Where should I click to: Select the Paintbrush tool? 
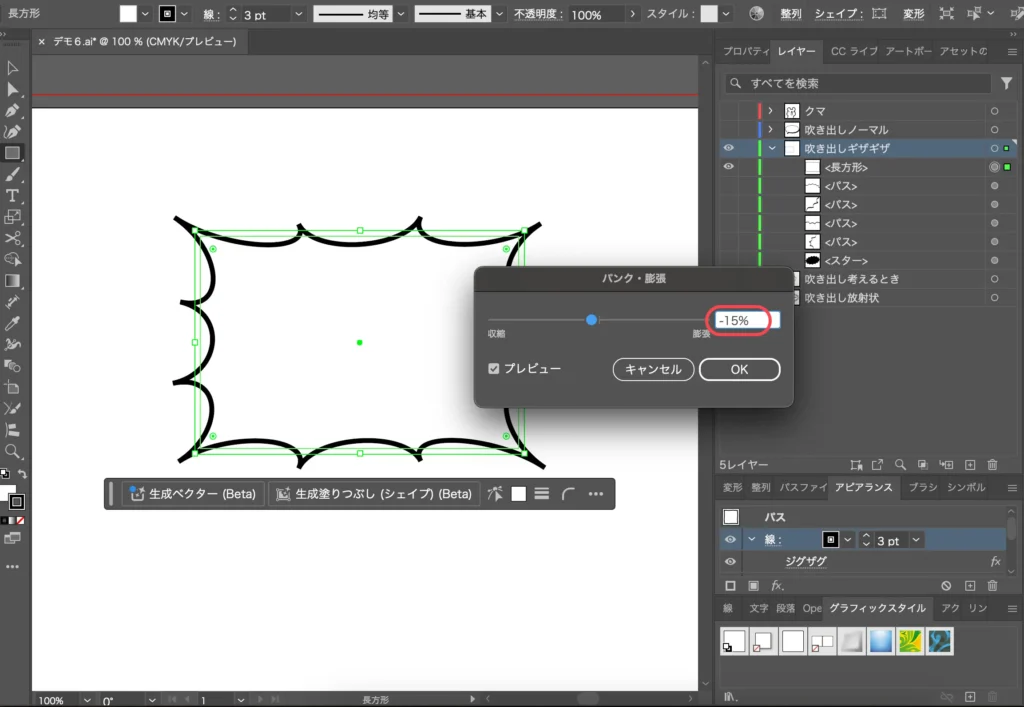point(13,174)
